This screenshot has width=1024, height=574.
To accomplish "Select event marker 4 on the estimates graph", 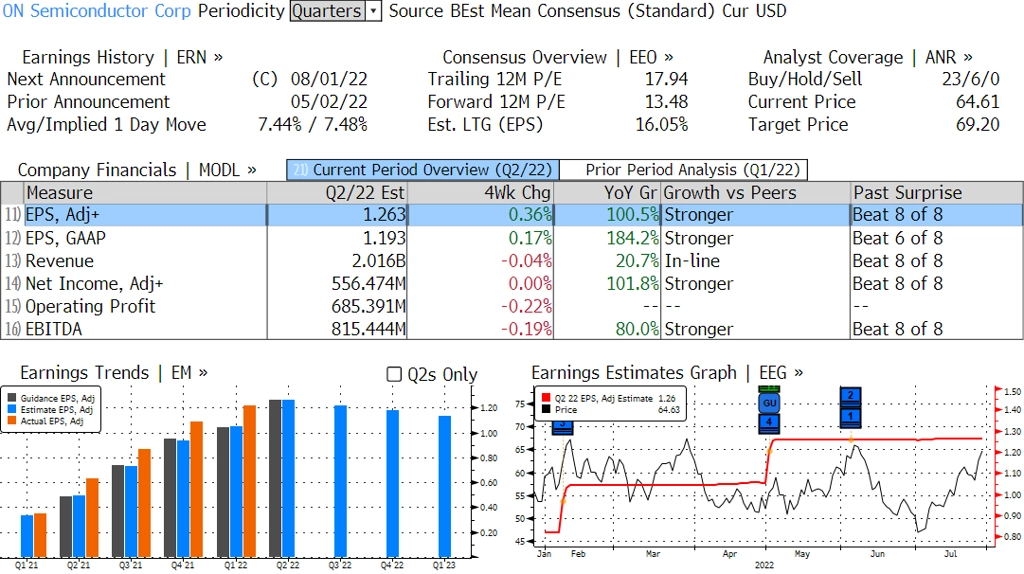I will coord(769,423).
